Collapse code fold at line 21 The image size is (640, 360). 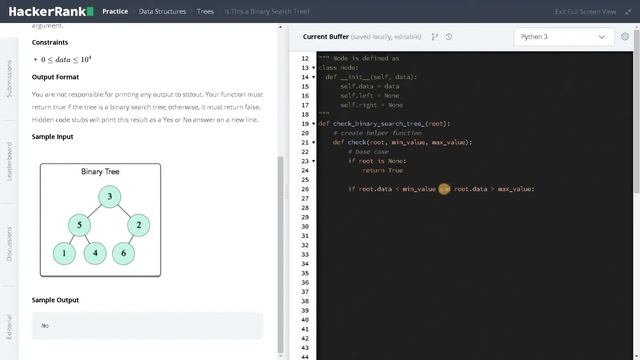(x=313, y=142)
